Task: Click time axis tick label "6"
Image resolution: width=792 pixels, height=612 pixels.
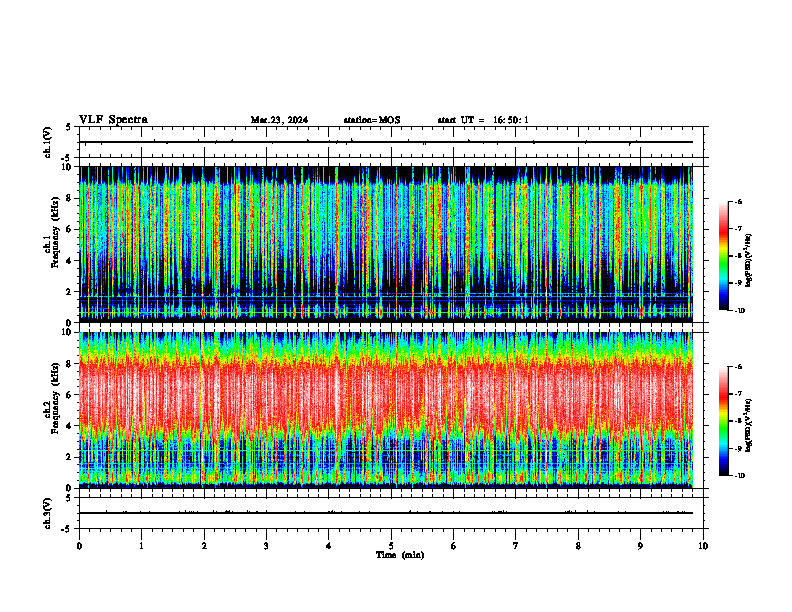Action: [x=454, y=546]
